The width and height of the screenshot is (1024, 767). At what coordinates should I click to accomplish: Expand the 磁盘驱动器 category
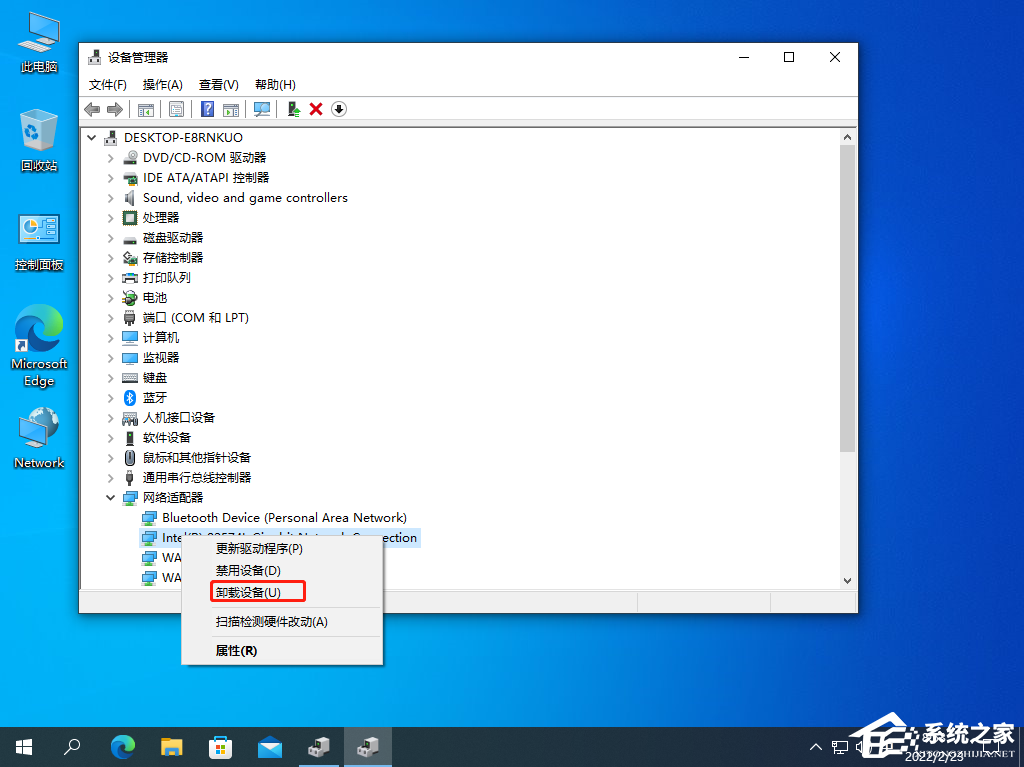click(x=110, y=237)
